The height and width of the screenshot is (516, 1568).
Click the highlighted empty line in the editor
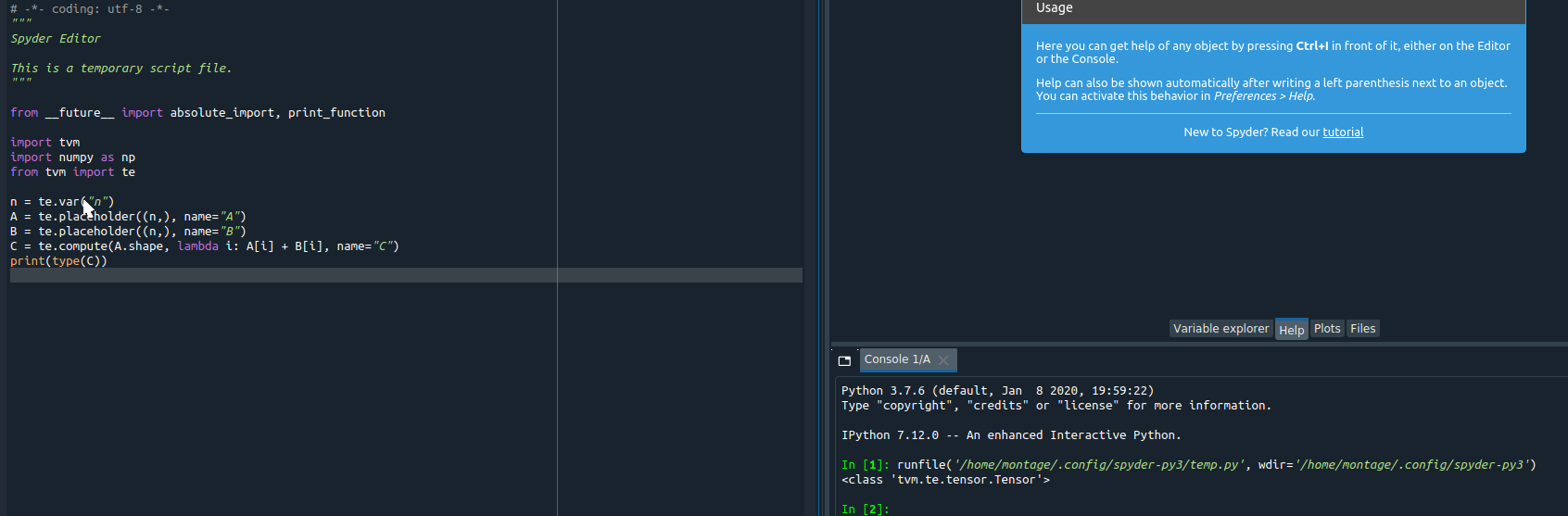(x=406, y=275)
